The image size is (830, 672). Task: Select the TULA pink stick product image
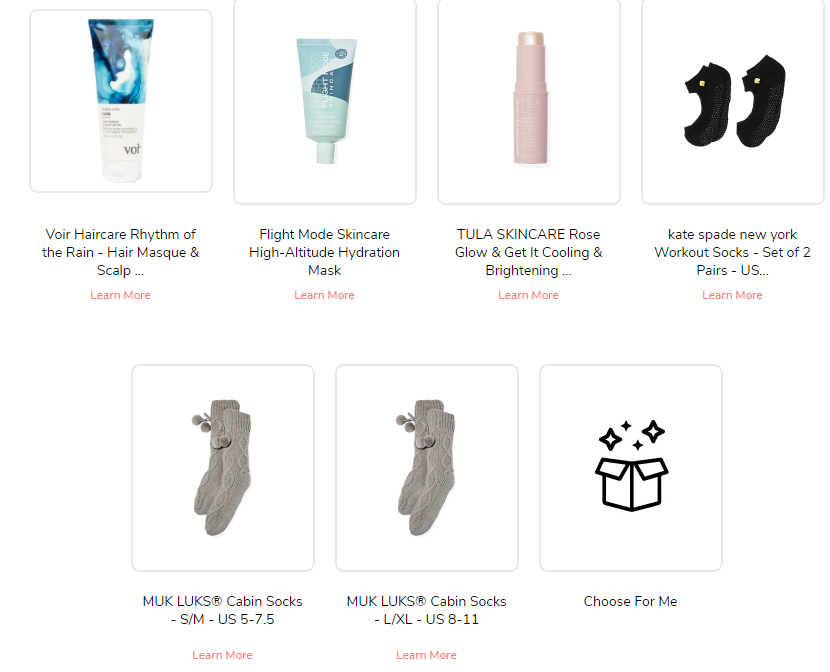point(531,98)
